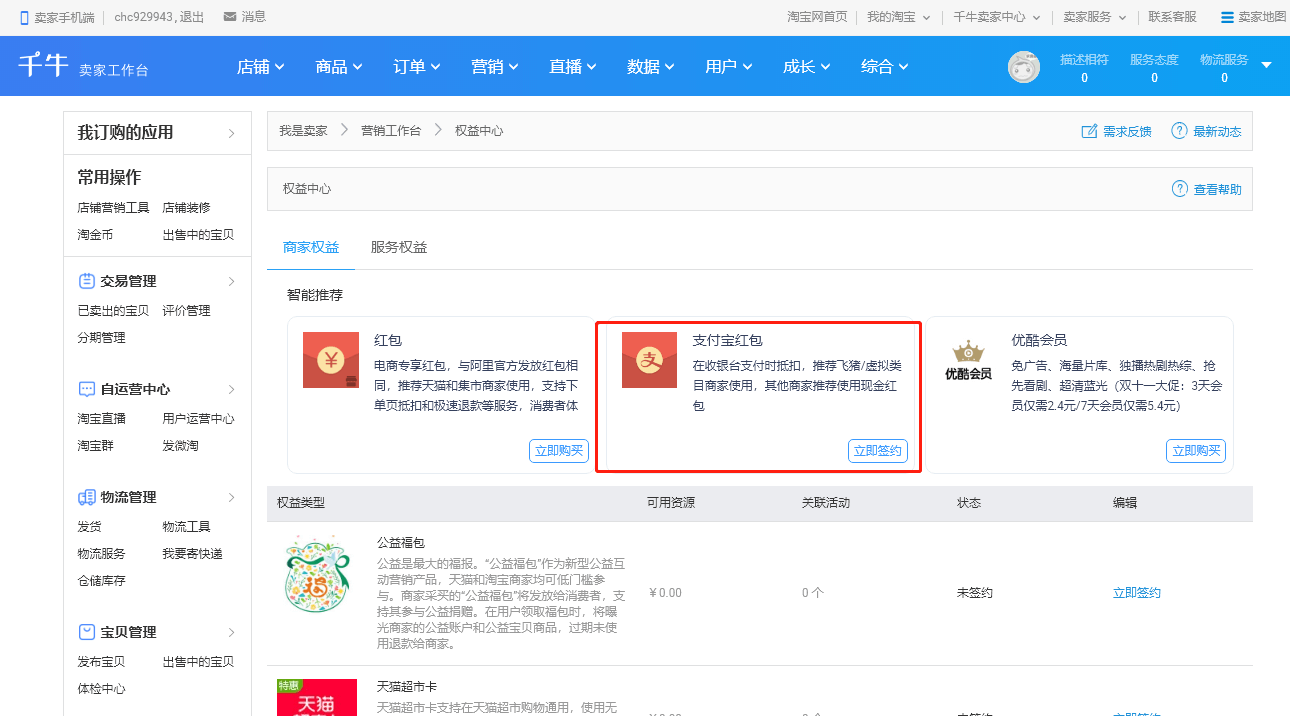This screenshot has width=1290, height=716.
Task: Open 物流工具 in sidebar
Action: click(186, 527)
